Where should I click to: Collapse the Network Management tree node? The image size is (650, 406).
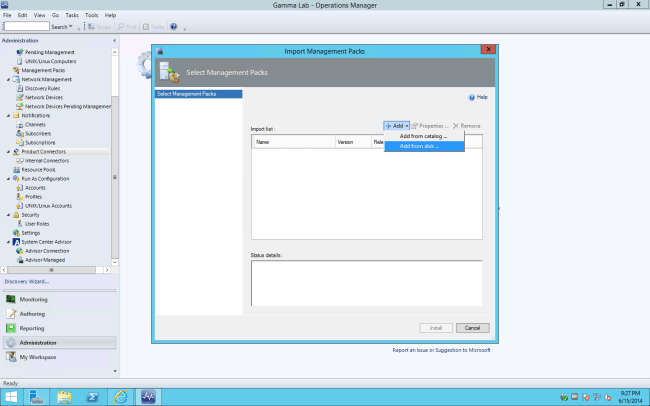pyautogui.click(x=9, y=78)
